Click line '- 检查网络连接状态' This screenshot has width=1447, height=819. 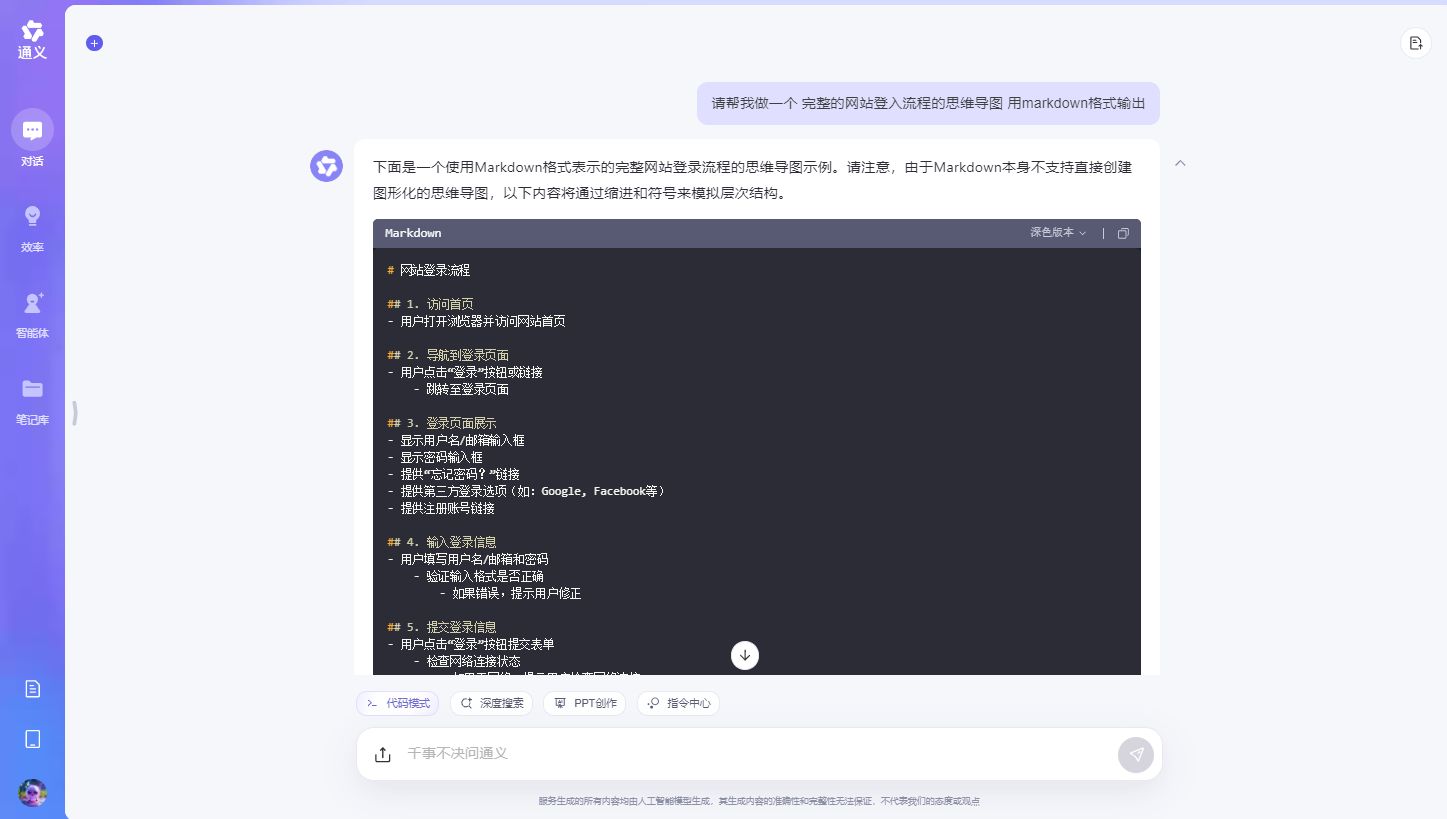tap(467, 661)
